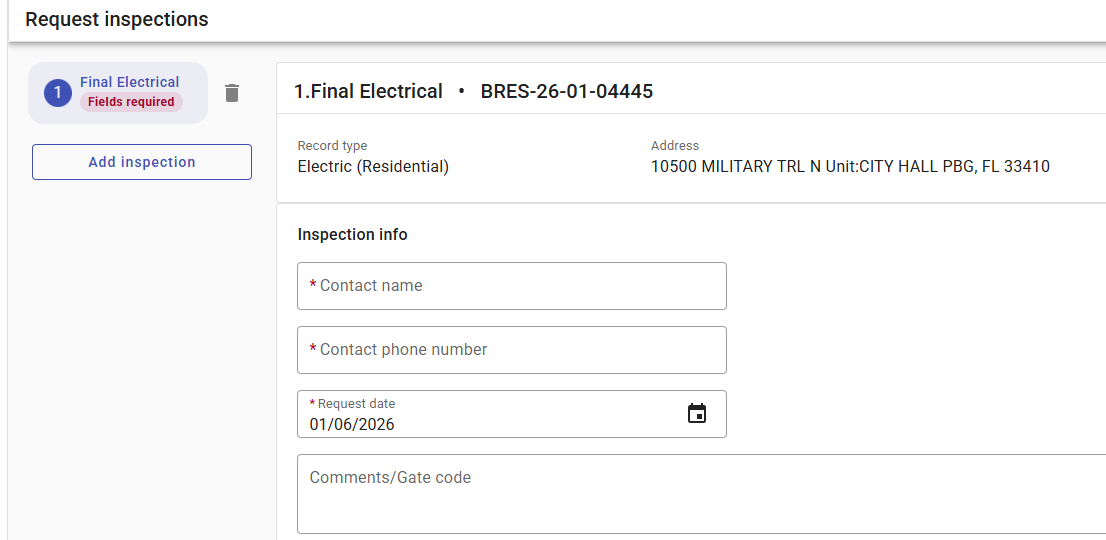
Task: Click the 01/06/2026 date value
Action: click(352, 424)
